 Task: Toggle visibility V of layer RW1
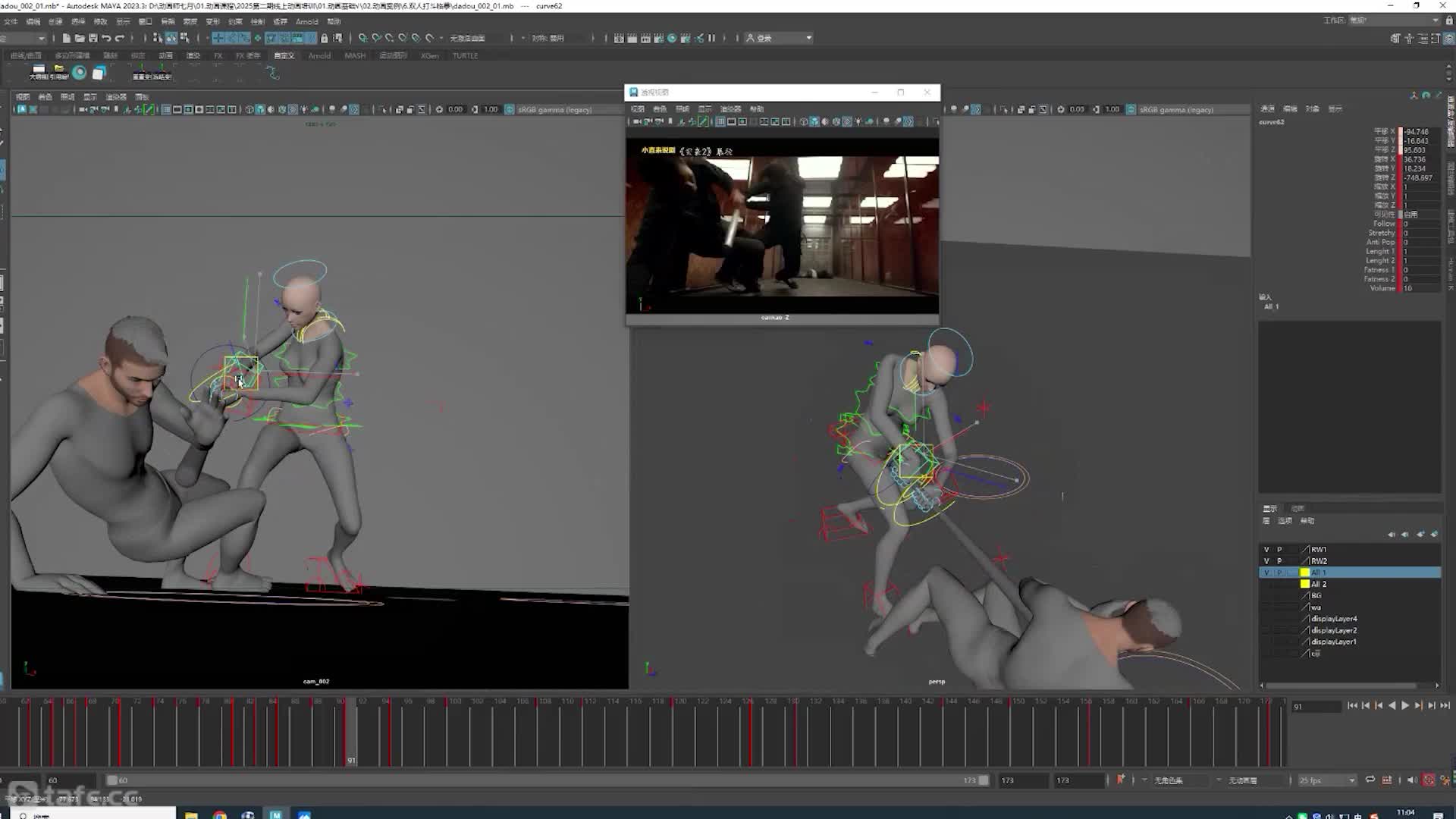pos(1266,550)
